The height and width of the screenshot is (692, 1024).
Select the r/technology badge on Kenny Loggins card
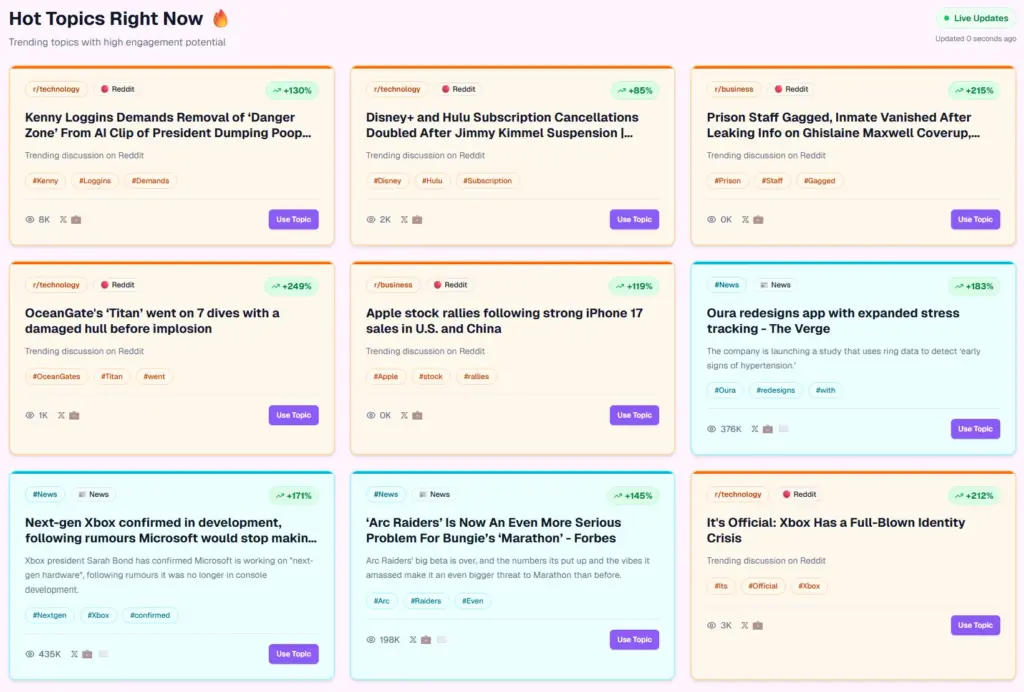click(56, 89)
